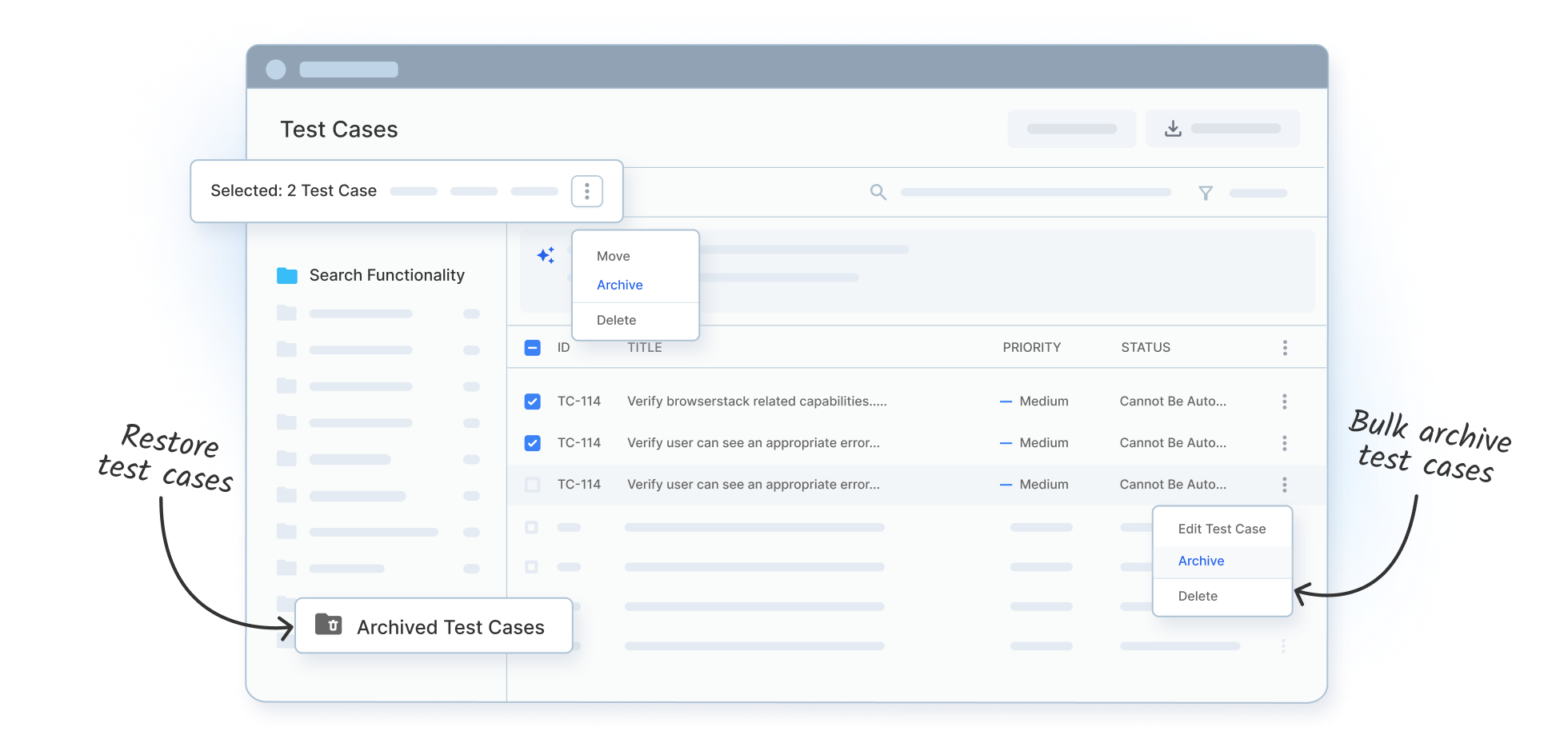Choose Edit Test Case from the row menu
The height and width of the screenshot is (743, 1568).
click(x=1221, y=529)
